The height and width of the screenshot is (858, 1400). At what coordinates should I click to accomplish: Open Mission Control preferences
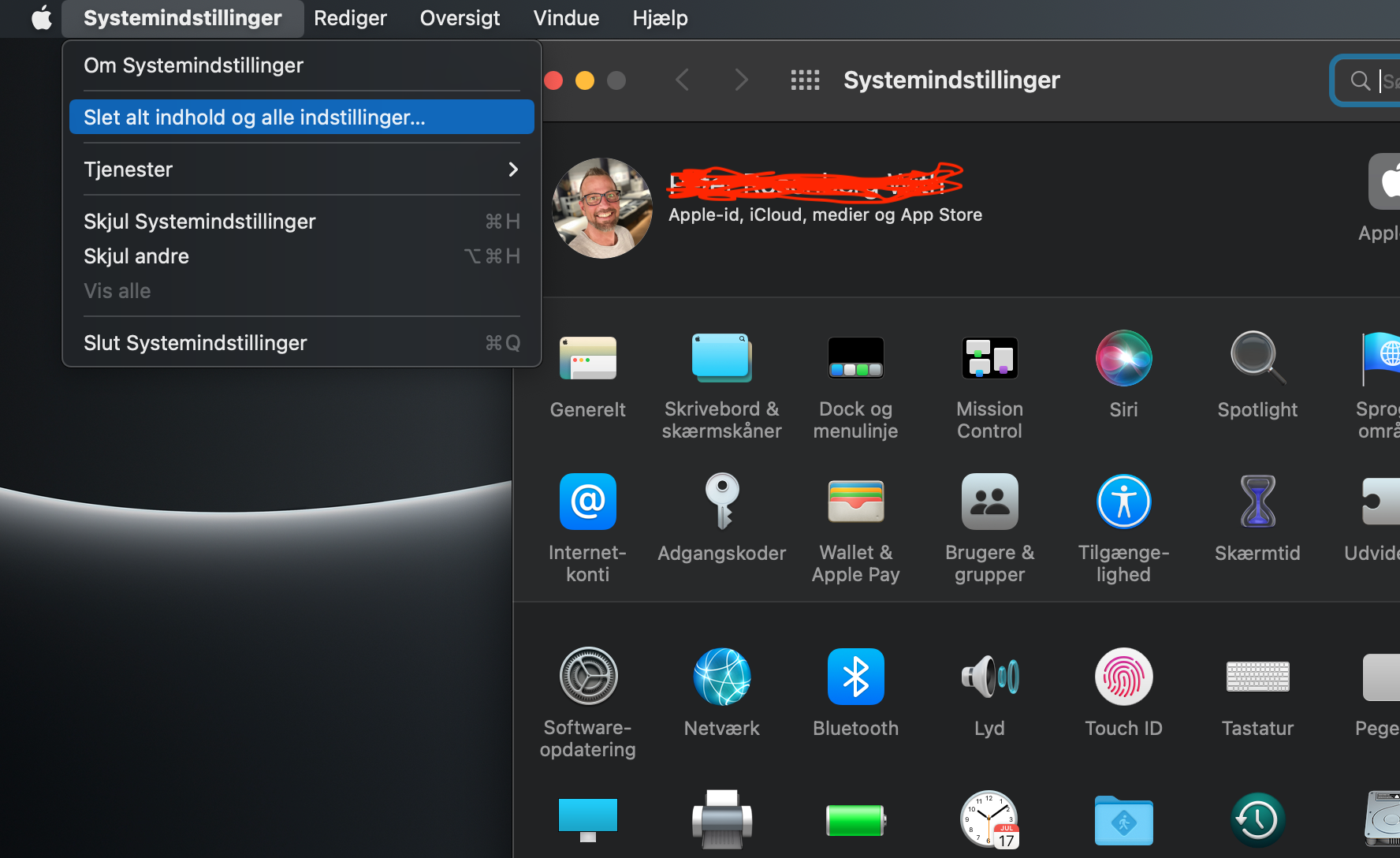989,359
